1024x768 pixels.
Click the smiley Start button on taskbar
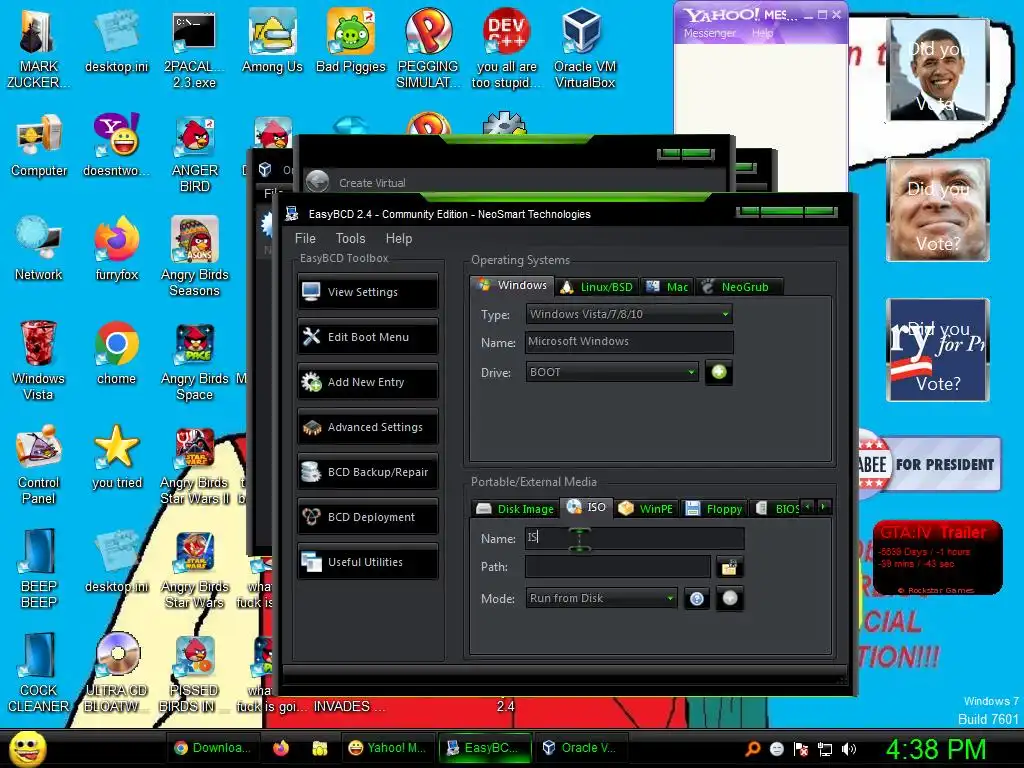tap(27, 748)
